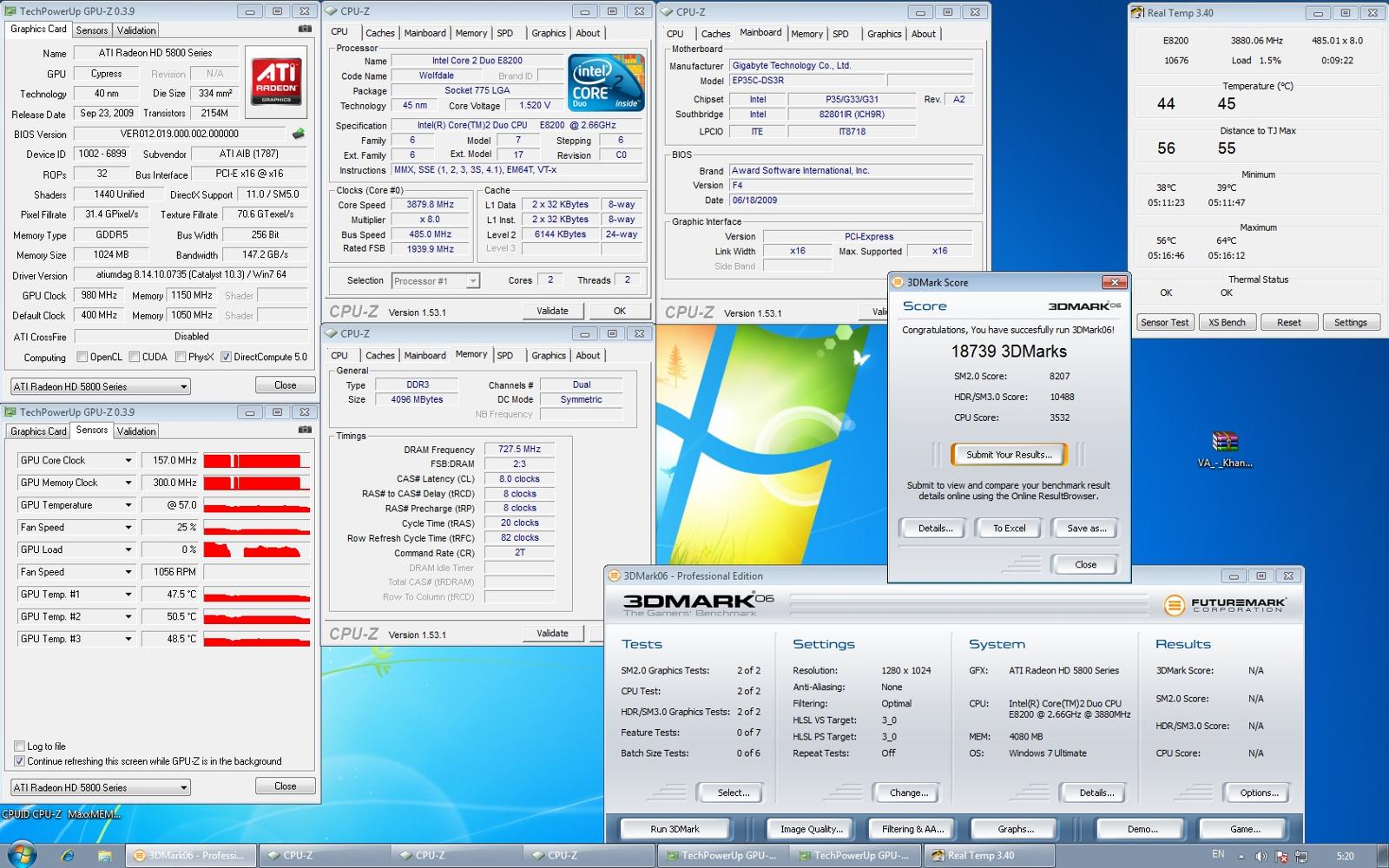Click the network icon in system tray
The image size is (1389, 868).
(1301, 856)
